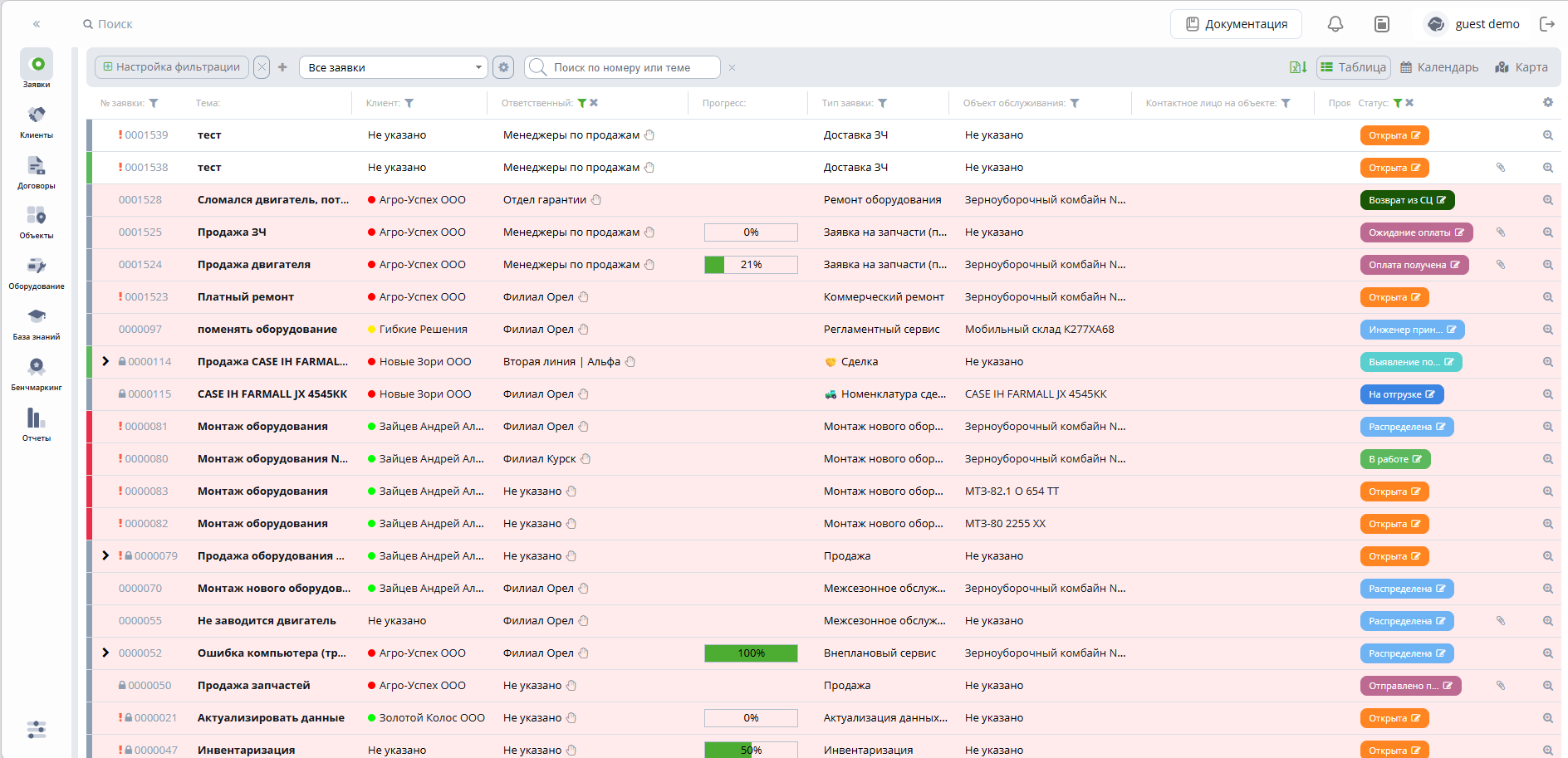Open Документация button
This screenshot has height=758, width=1568.
[x=1236, y=24]
